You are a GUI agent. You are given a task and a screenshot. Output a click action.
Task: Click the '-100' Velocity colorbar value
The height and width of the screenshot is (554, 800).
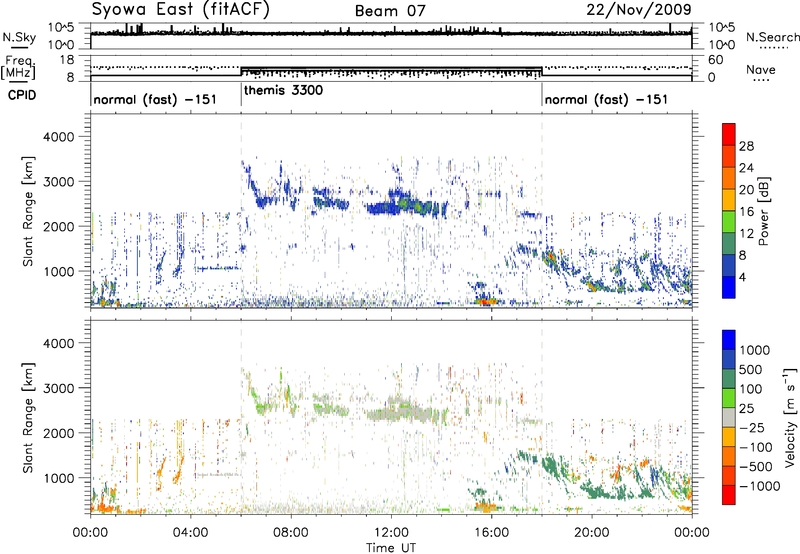pyautogui.click(x=756, y=447)
